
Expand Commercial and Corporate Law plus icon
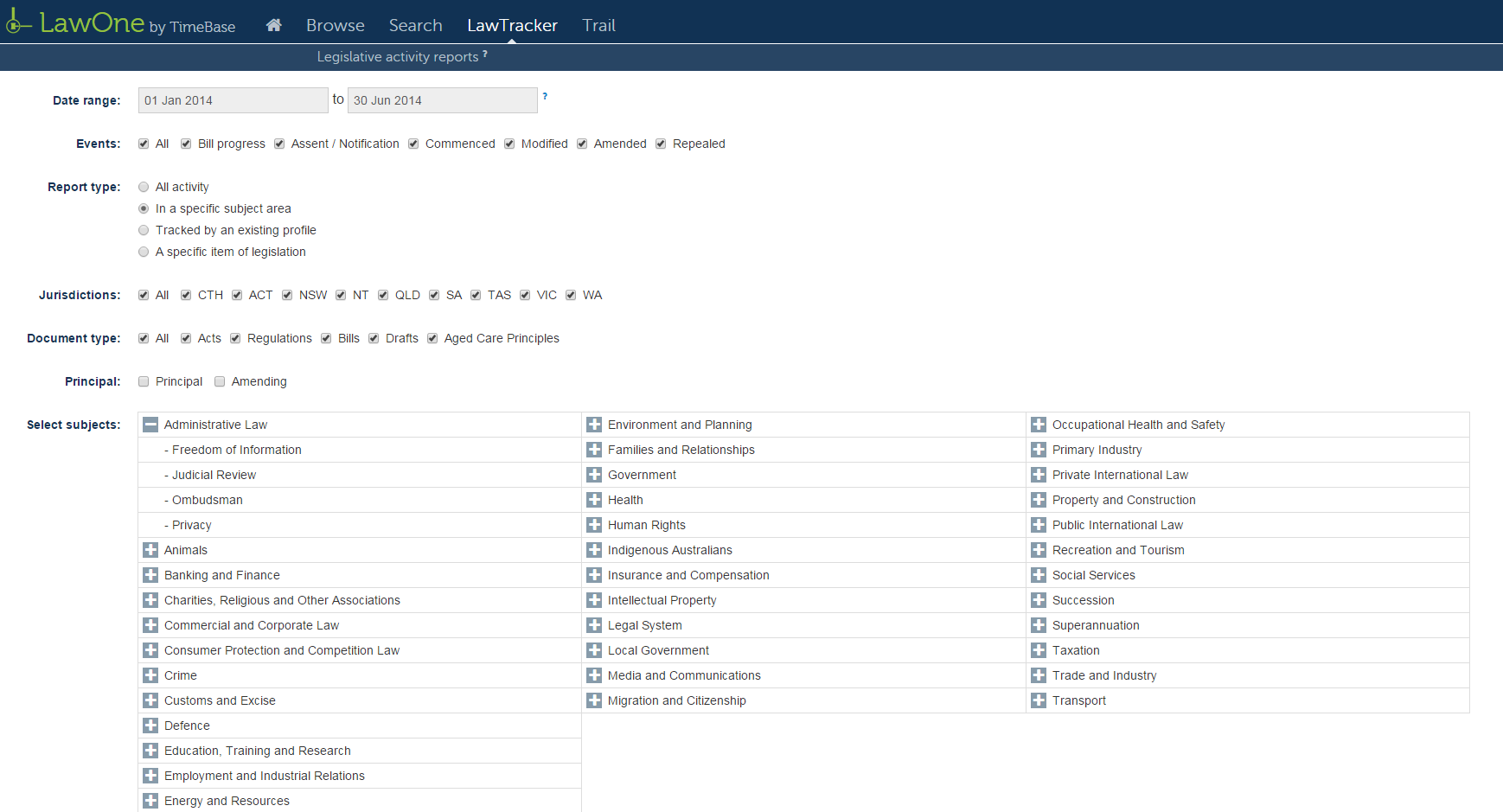pos(150,625)
